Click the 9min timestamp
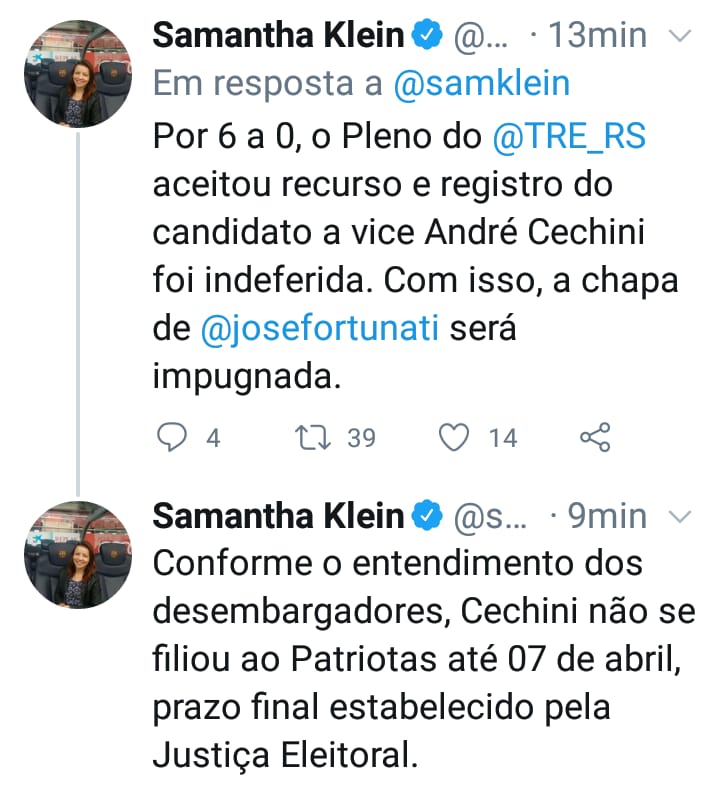This screenshot has width=720, height=793. tap(607, 516)
